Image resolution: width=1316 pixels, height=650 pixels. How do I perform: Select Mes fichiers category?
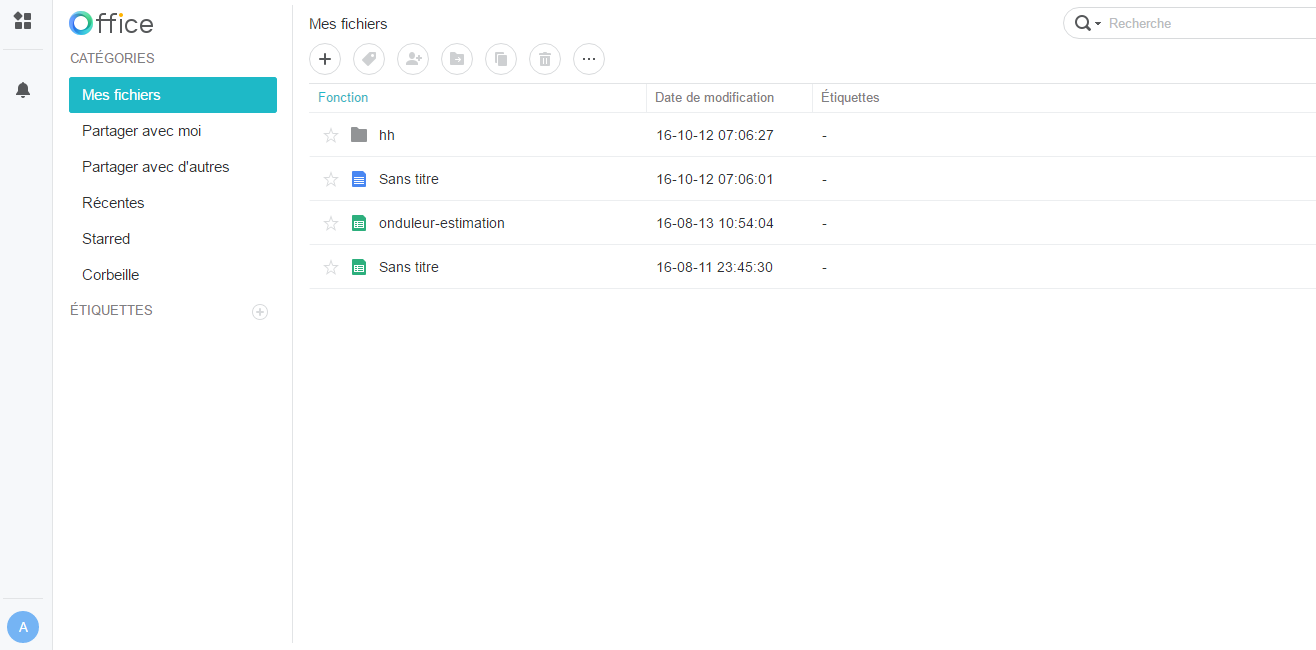point(173,95)
